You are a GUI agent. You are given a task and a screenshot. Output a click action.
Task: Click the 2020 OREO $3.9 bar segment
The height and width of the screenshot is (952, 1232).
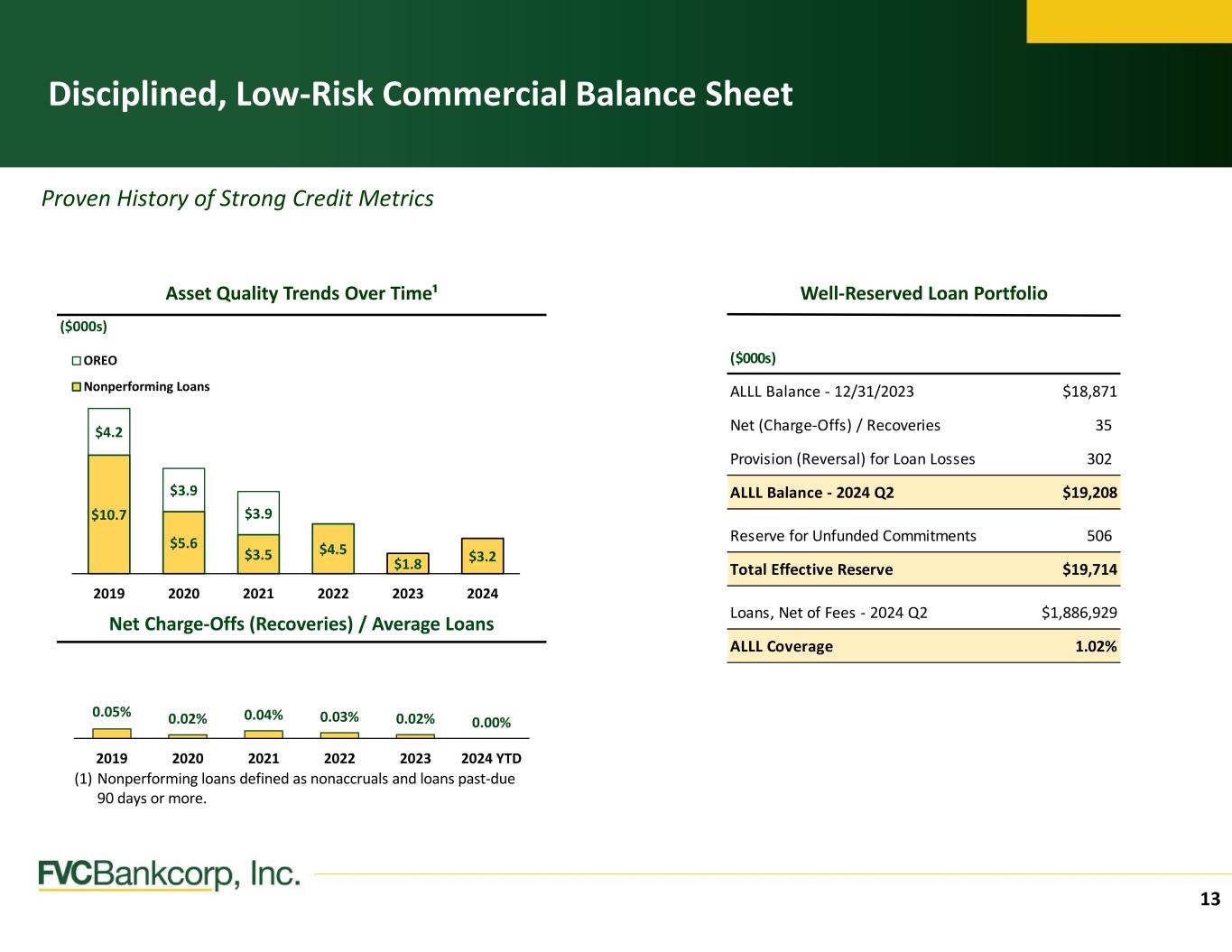tap(184, 490)
